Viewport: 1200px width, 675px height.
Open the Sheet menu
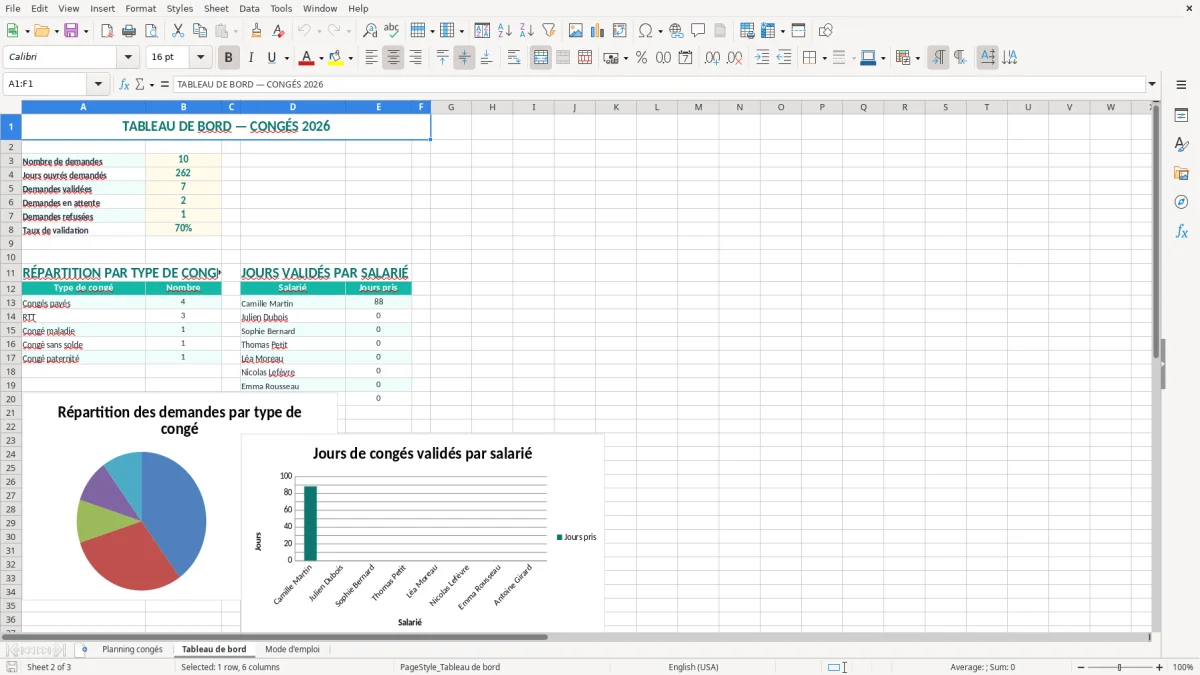pyautogui.click(x=216, y=8)
